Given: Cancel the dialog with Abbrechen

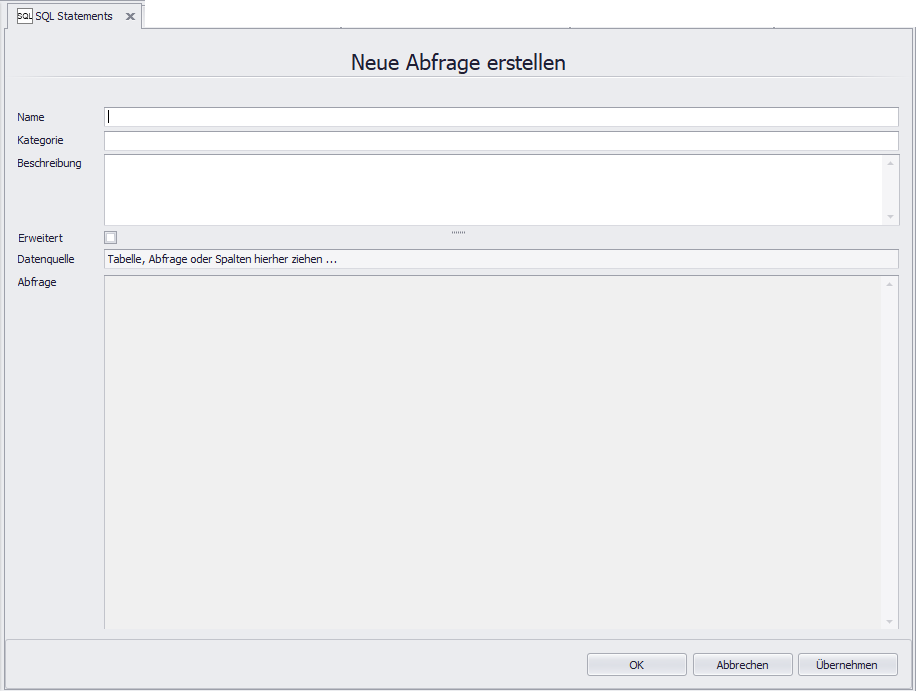Looking at the screenshot, I should tap(742, 664).
